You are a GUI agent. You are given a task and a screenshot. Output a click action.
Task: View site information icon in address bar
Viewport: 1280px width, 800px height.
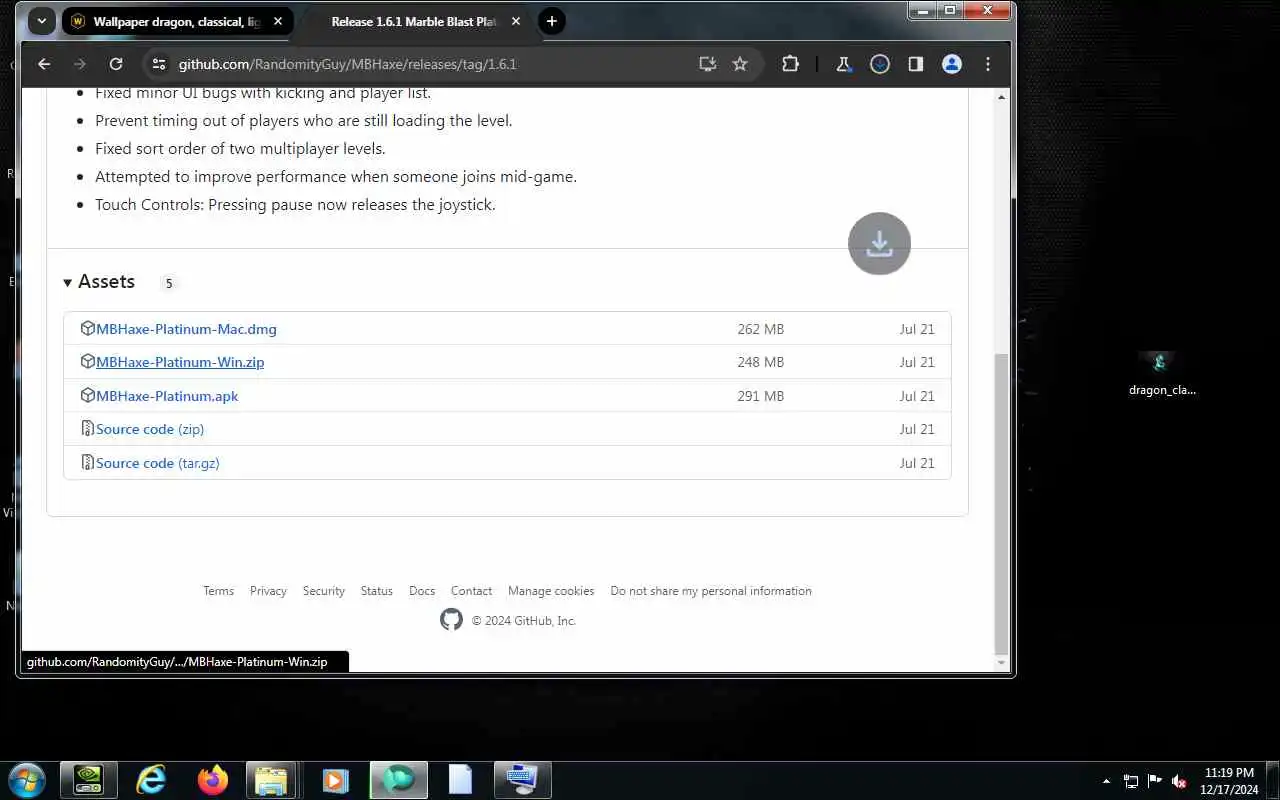(x=158, y=64)
